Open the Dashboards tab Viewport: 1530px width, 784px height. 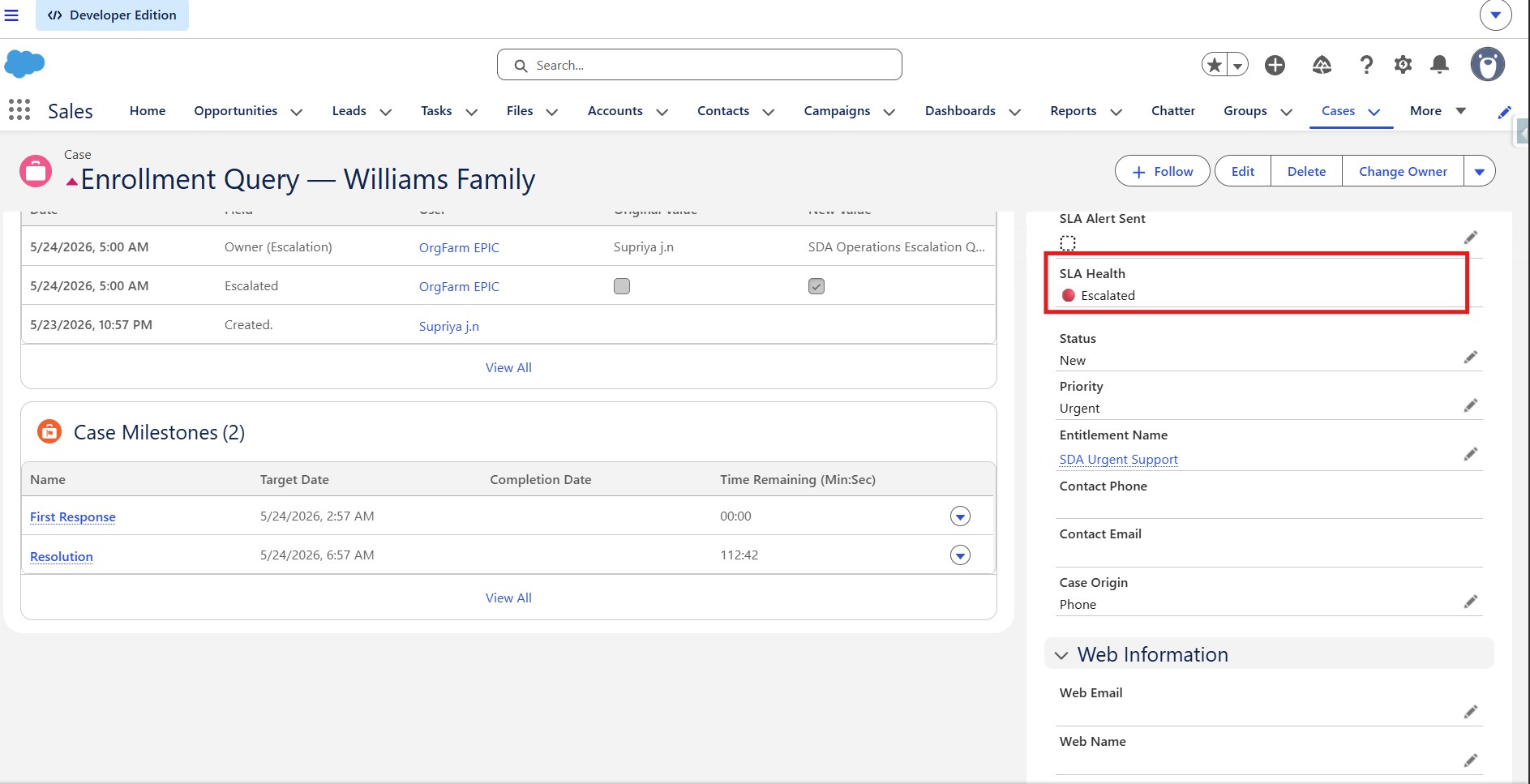point(960,111)
